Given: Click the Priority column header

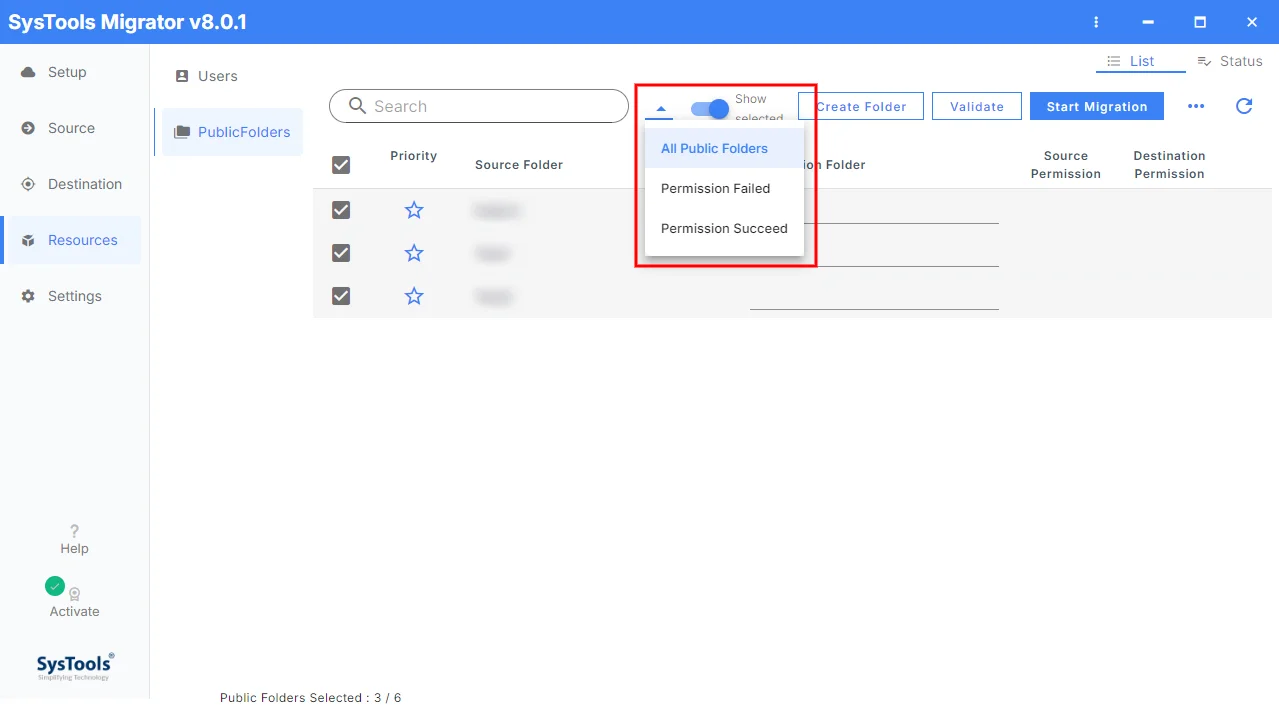Looking at the screenshot, I should tap(414, 156).
